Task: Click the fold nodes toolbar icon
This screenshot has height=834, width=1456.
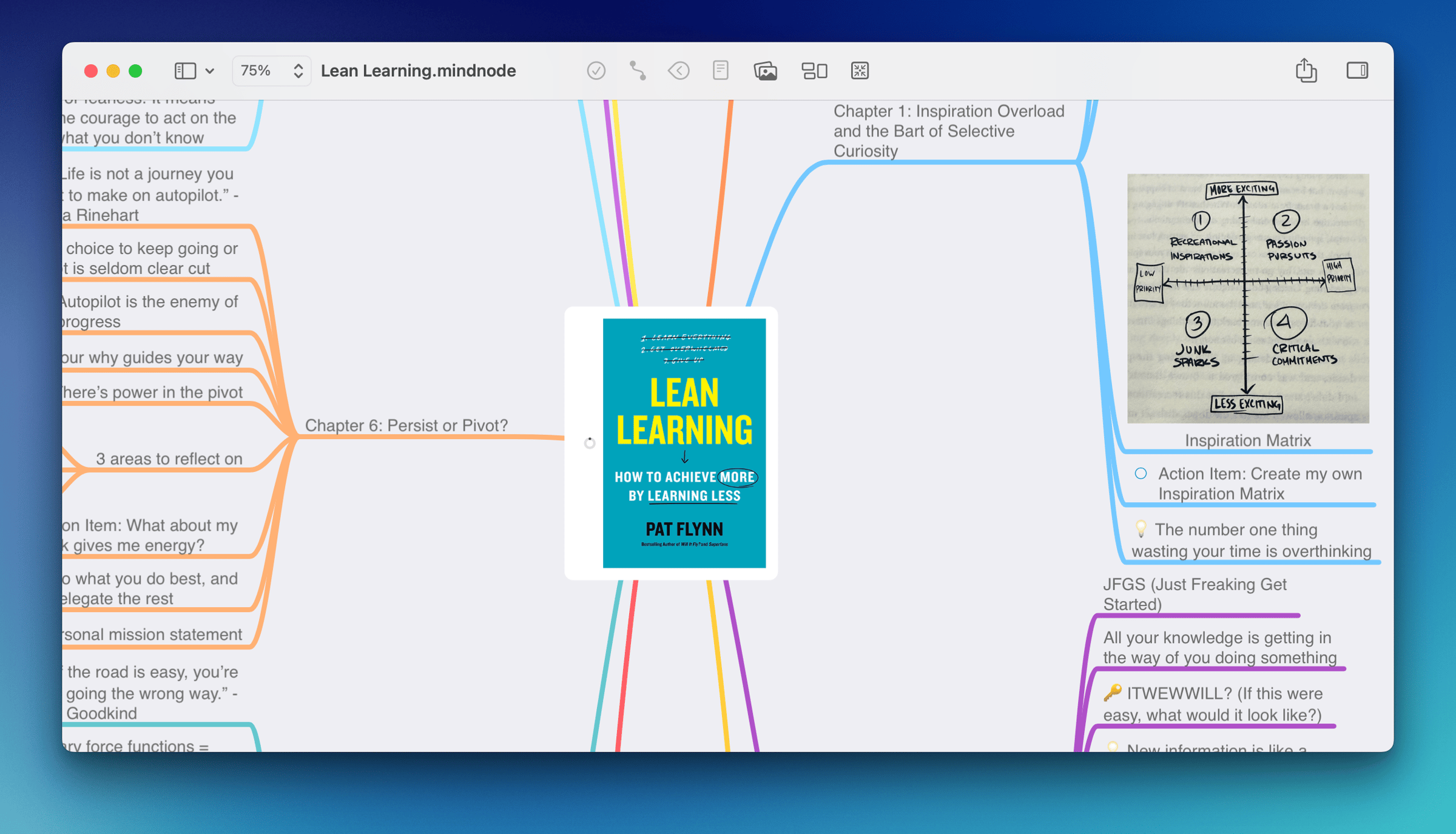Action: tap(814, 71)
